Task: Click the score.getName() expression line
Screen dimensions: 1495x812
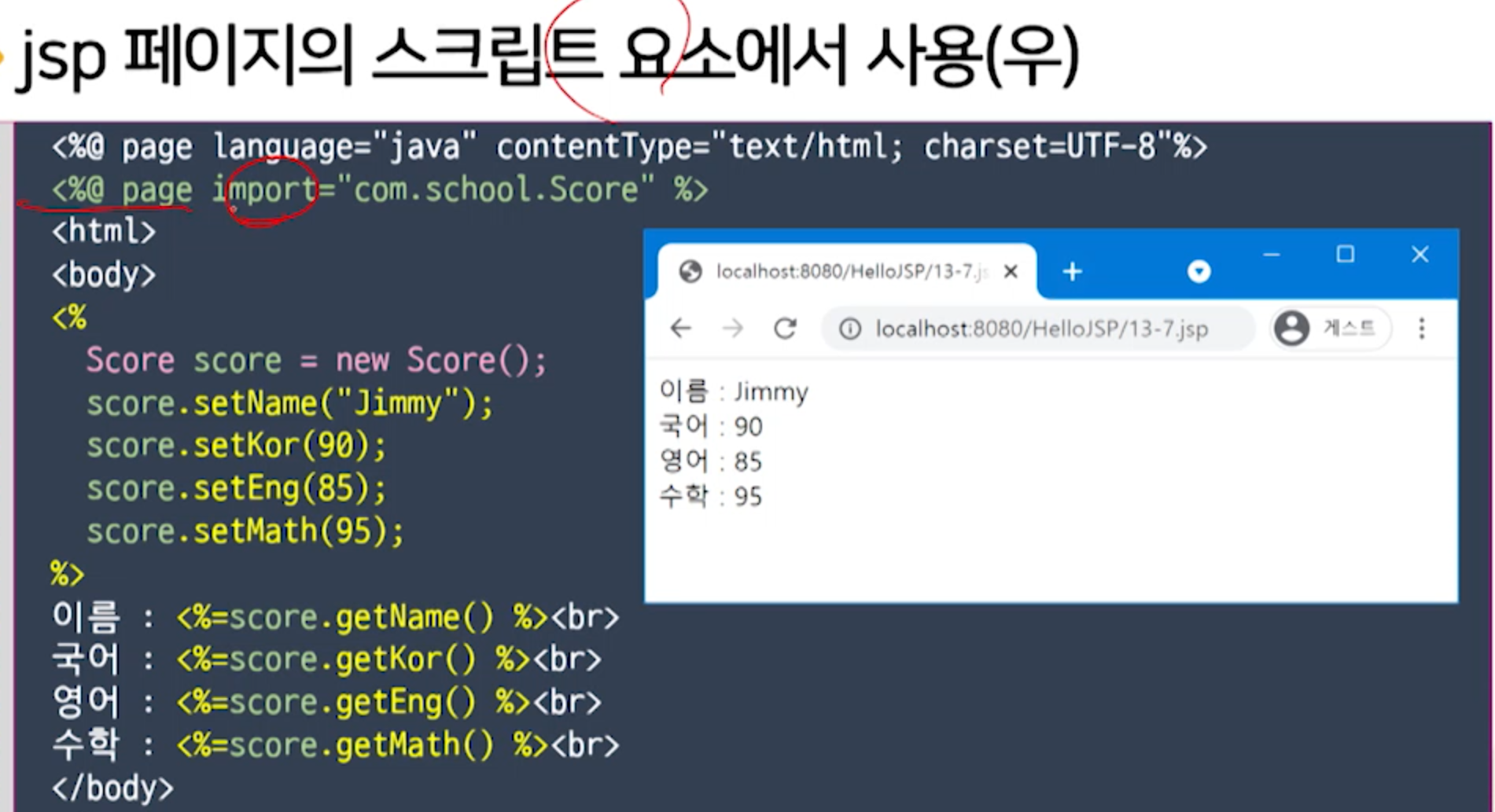Action: (336, 617)
